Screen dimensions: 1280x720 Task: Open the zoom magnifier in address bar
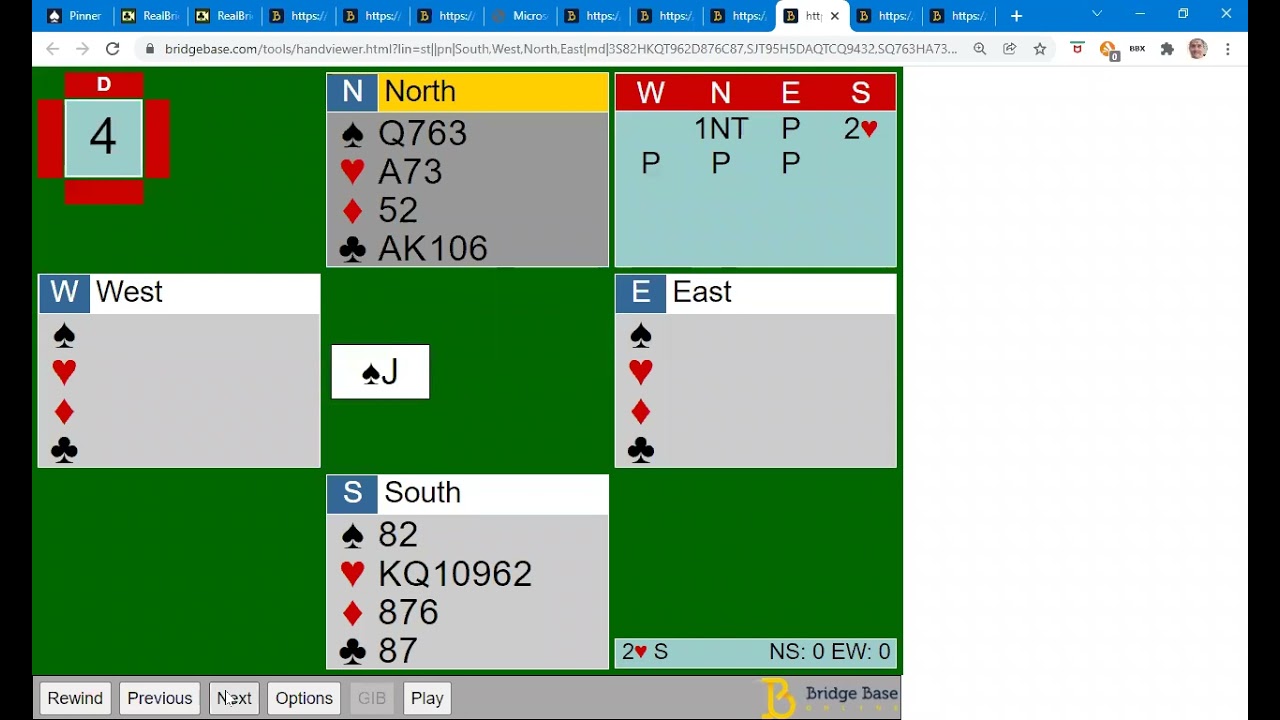(x=980, y=49)
